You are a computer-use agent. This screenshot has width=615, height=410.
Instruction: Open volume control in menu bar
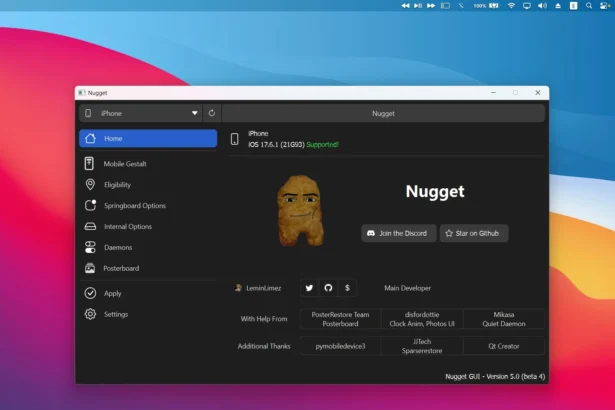coord(542,5)
